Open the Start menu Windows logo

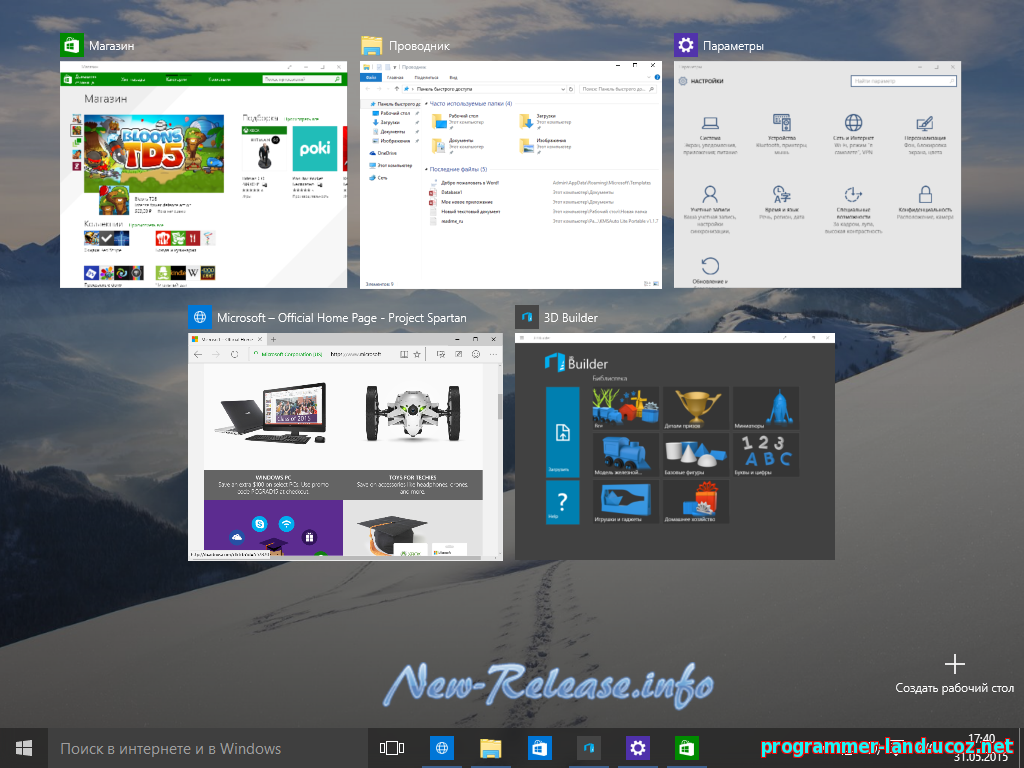coord(24,748)
